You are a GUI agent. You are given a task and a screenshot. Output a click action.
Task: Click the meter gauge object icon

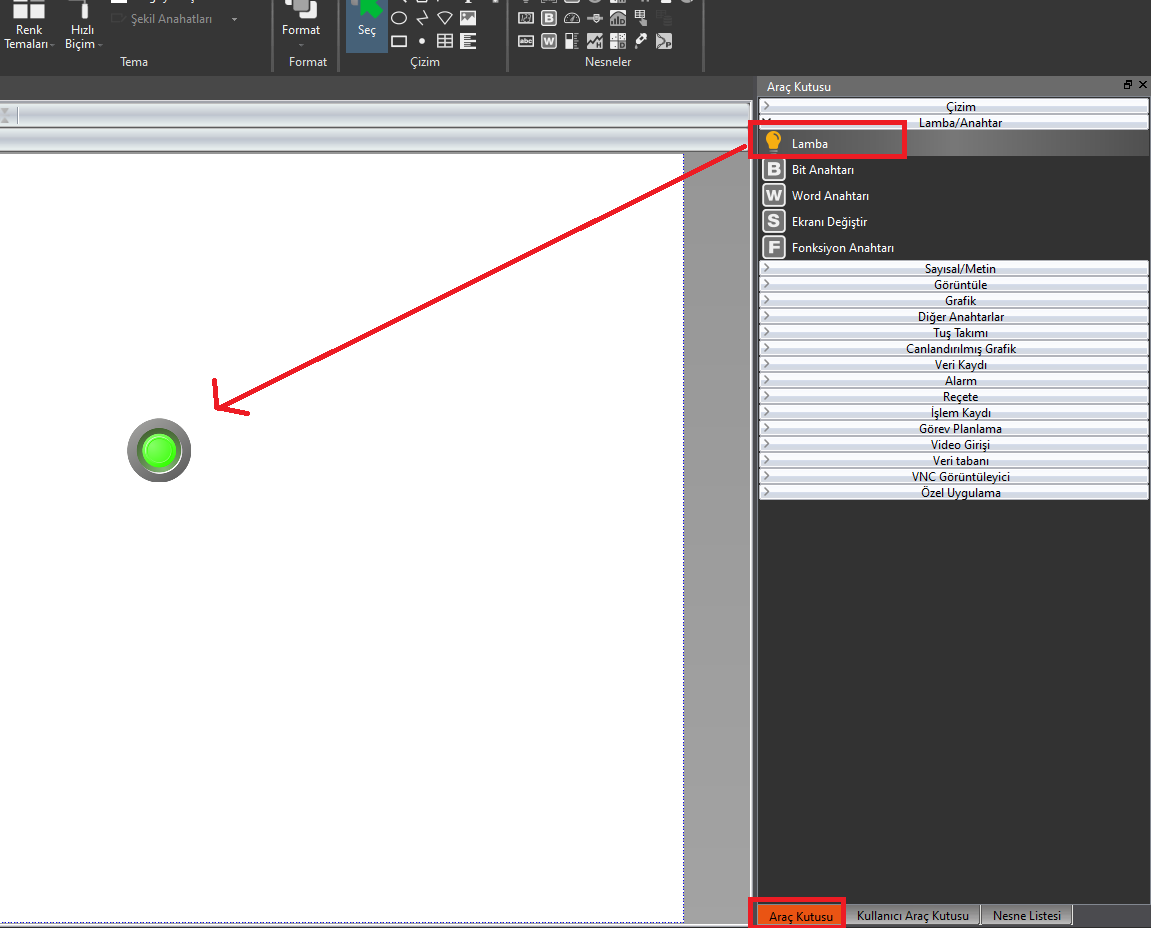point(572,18)
